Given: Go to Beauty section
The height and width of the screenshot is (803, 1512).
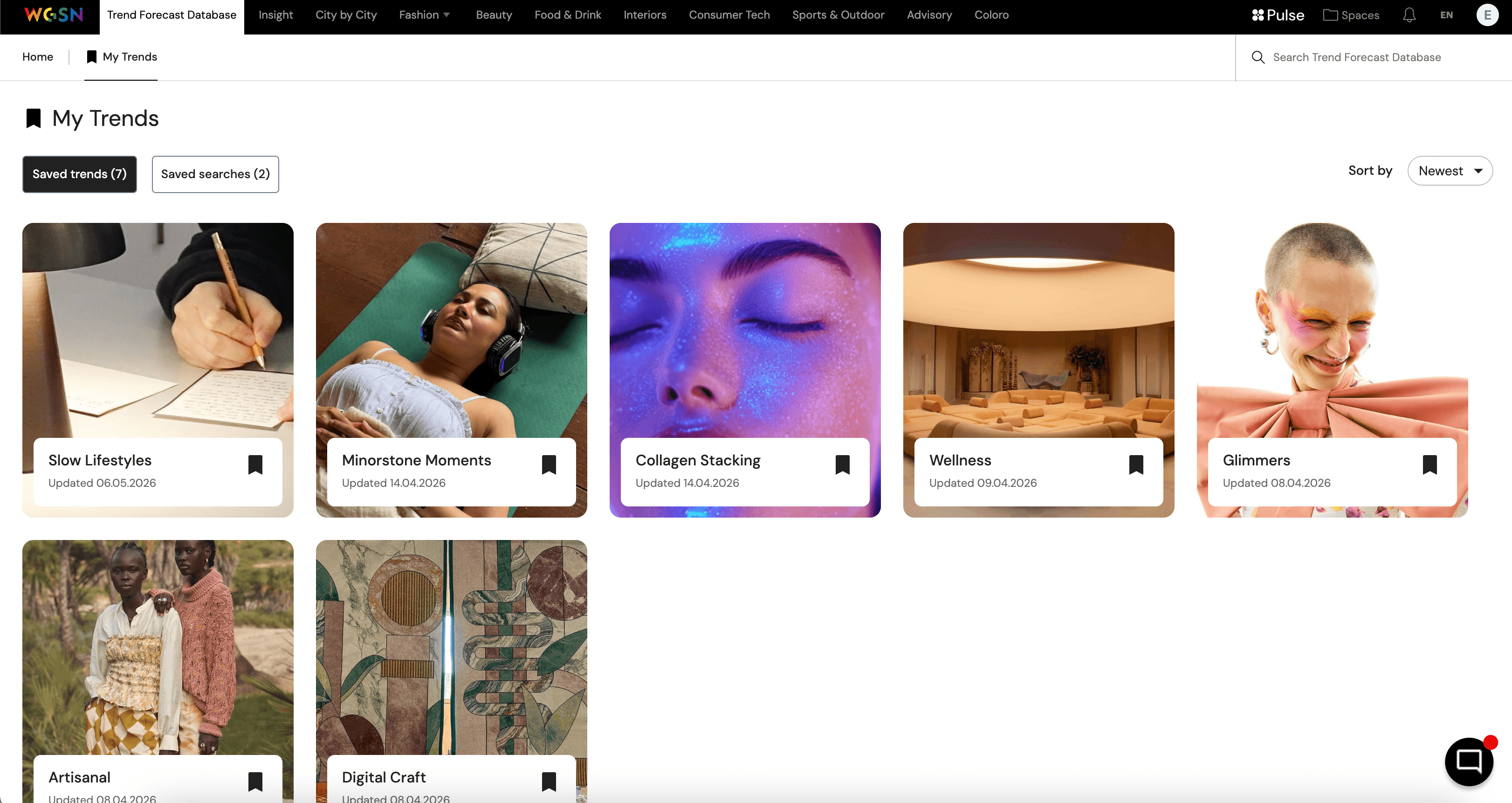Looking at the screenshot, I should [494, 14].
